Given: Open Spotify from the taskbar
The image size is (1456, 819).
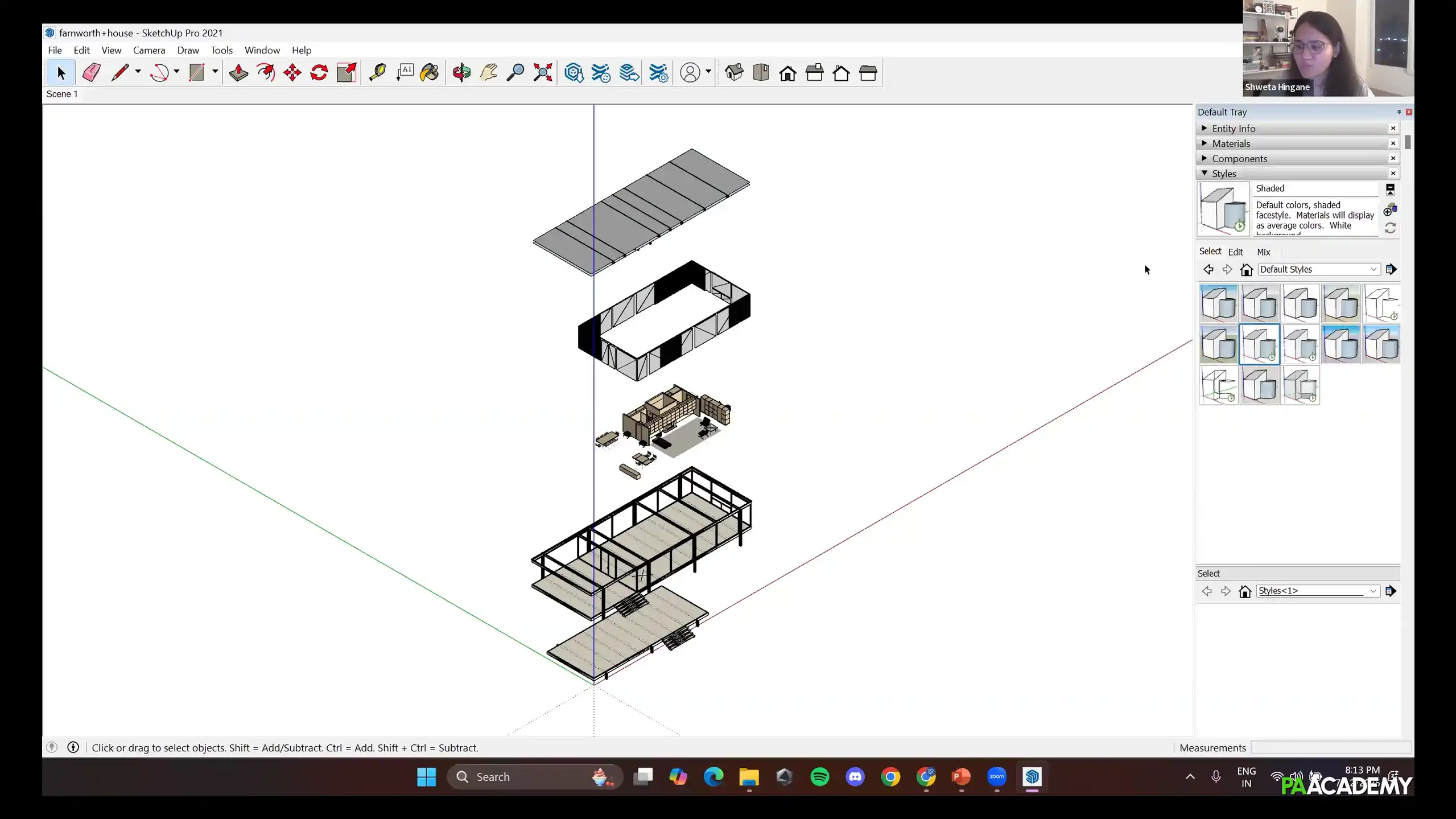Looking at the screenshot, I should 819,777.
